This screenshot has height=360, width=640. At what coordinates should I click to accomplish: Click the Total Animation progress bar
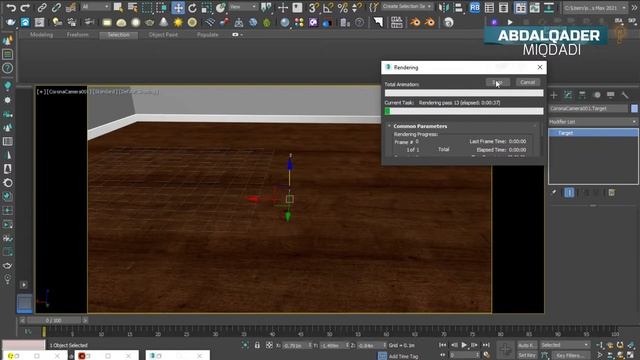coord(464,93)
